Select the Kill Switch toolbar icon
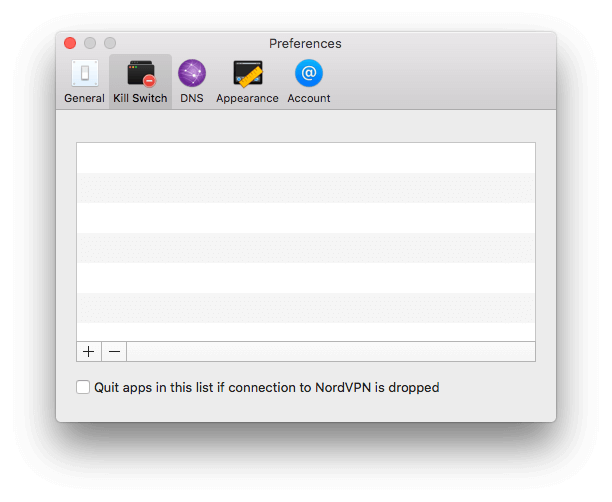Screen dimensions: 612x502 coord(141,73)
